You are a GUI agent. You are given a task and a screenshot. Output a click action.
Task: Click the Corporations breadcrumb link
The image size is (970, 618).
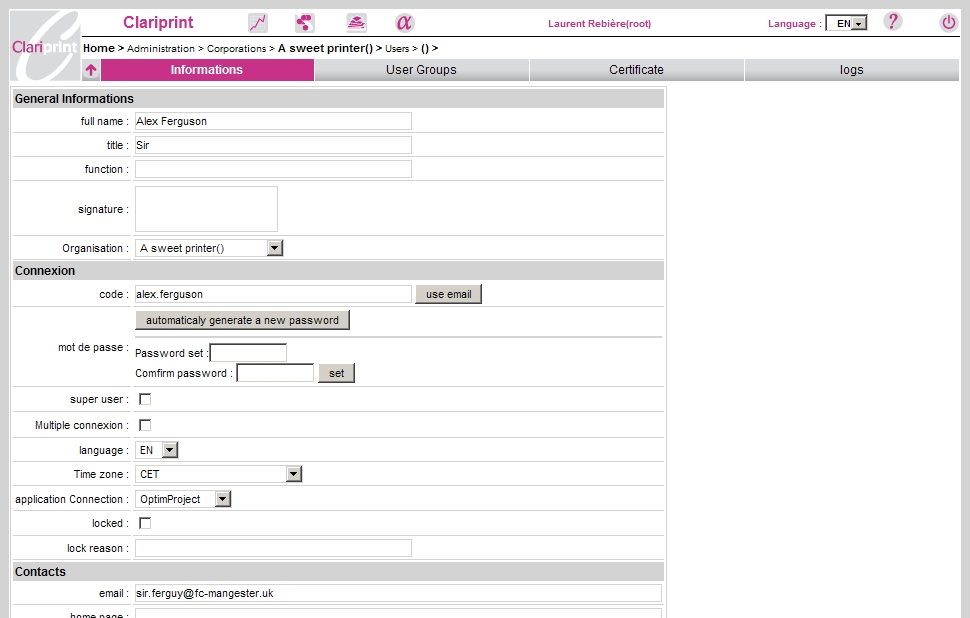tap(236, 48)
